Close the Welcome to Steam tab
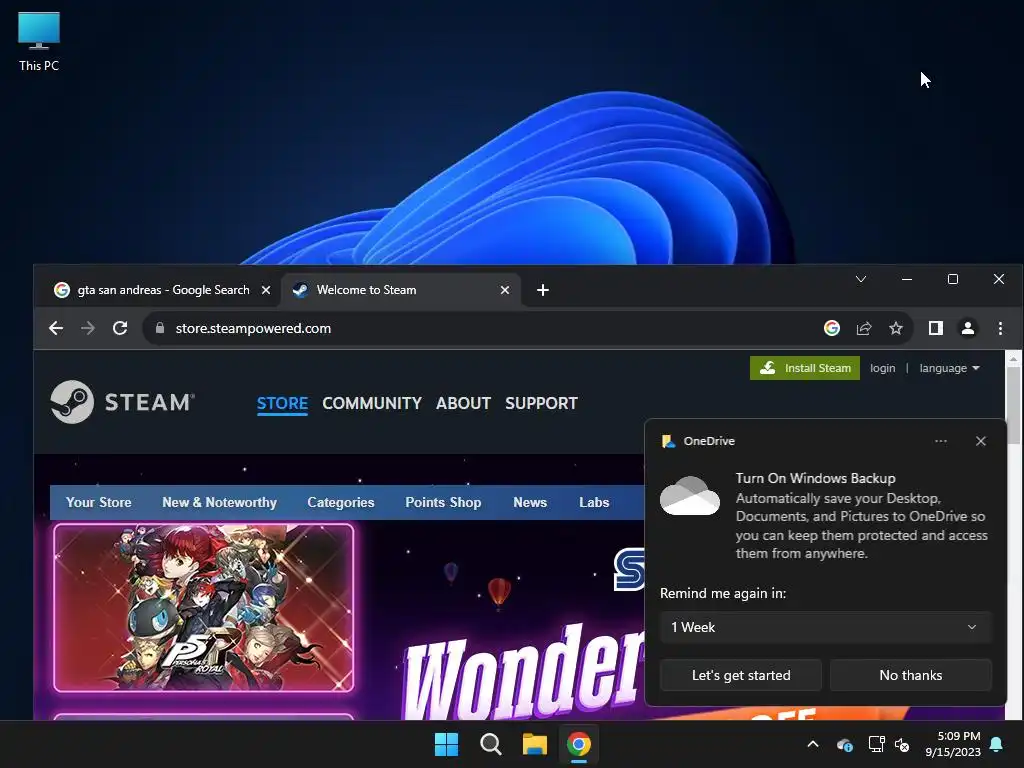 [x=504, y=290]
